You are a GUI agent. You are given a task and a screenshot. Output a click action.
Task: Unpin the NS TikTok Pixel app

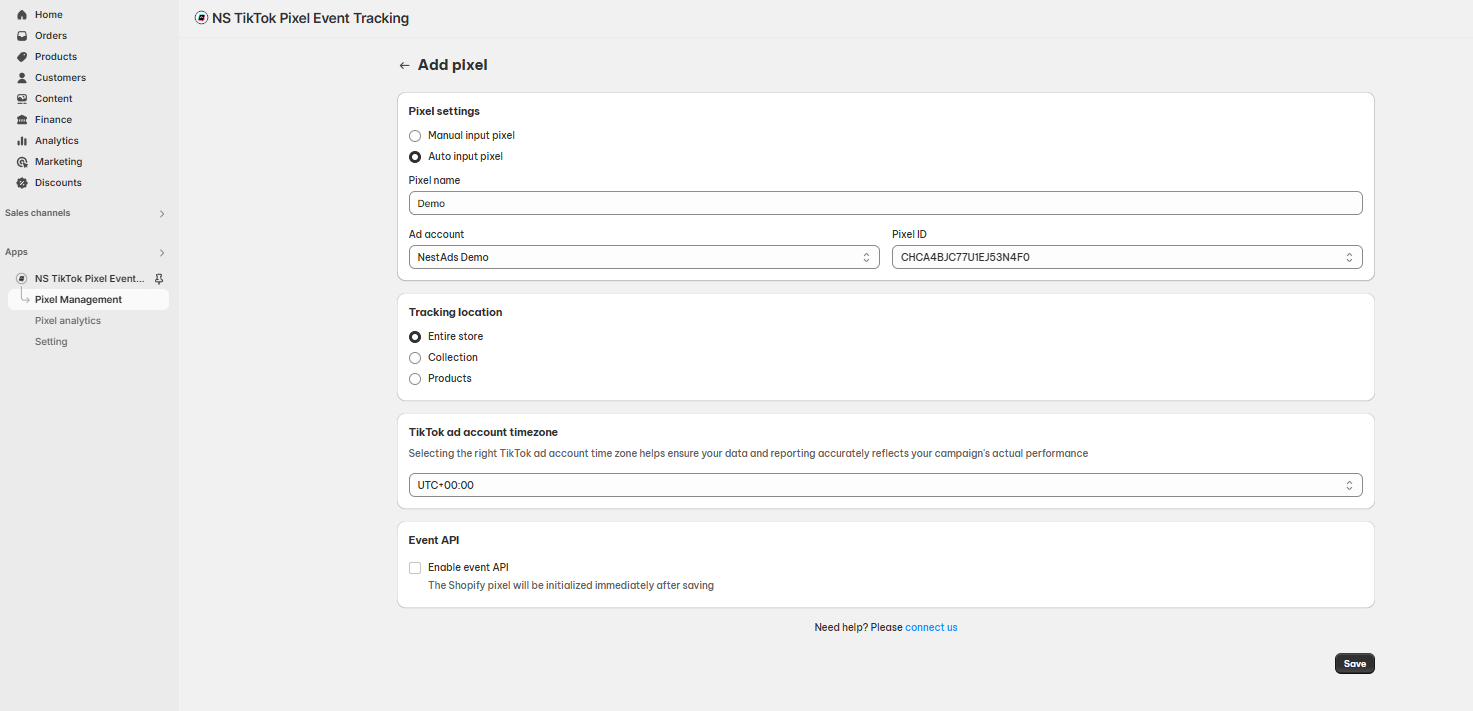159,279
